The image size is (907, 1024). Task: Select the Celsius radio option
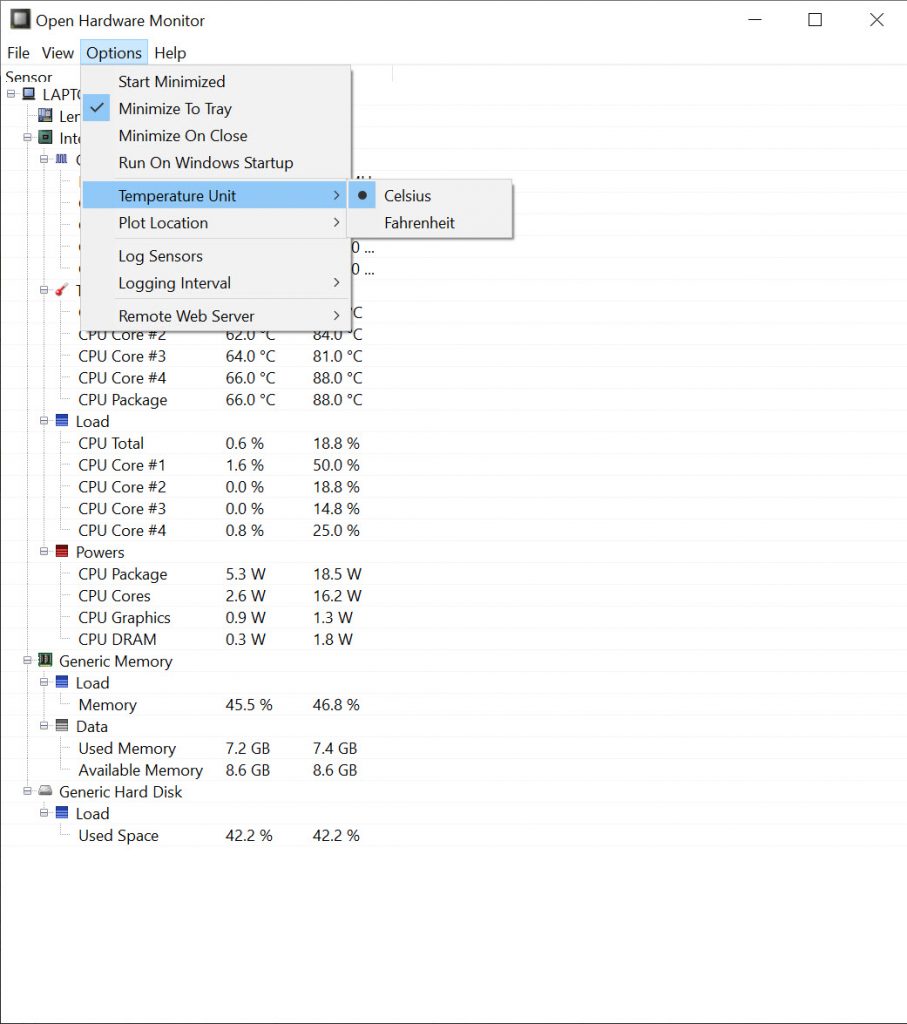430,195
